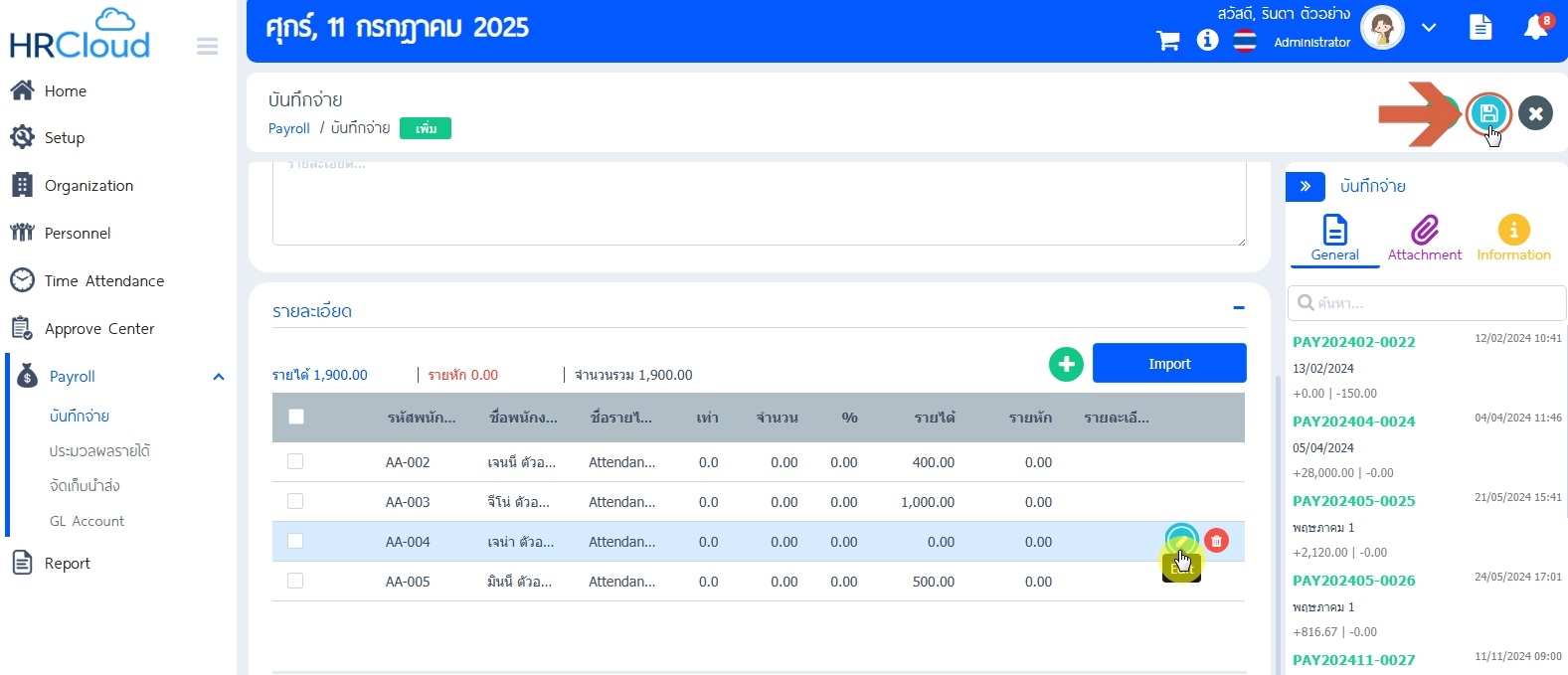Check the select-all header checkbox

tap(296, 417)
